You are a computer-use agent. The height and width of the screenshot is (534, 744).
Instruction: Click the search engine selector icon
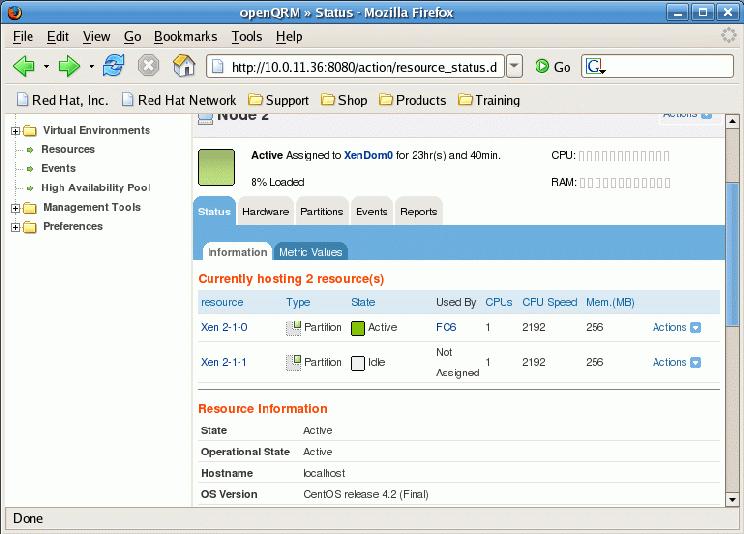pyautogui.click(x=595, y=66)
